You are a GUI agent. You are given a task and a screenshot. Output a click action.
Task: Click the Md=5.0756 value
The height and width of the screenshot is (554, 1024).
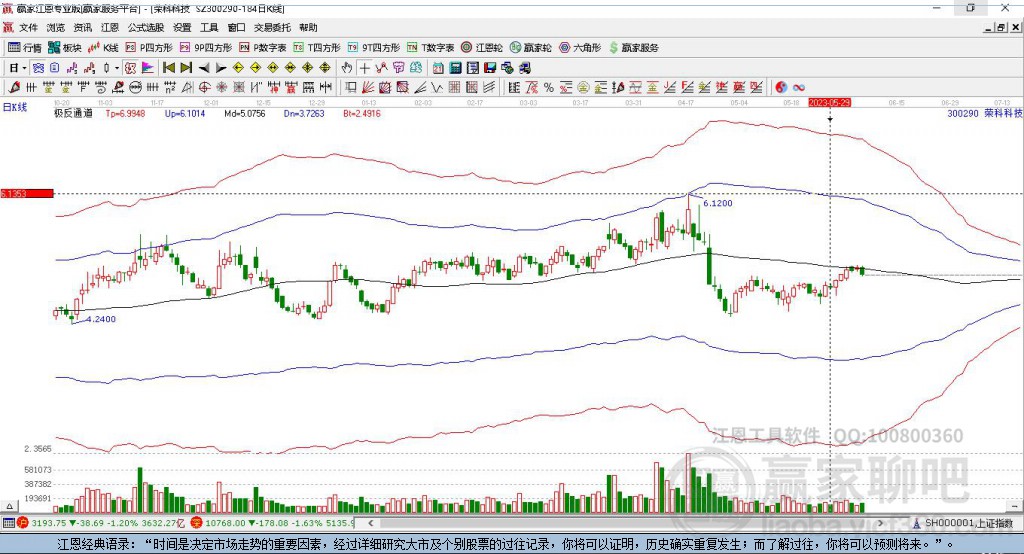(245, 114)
